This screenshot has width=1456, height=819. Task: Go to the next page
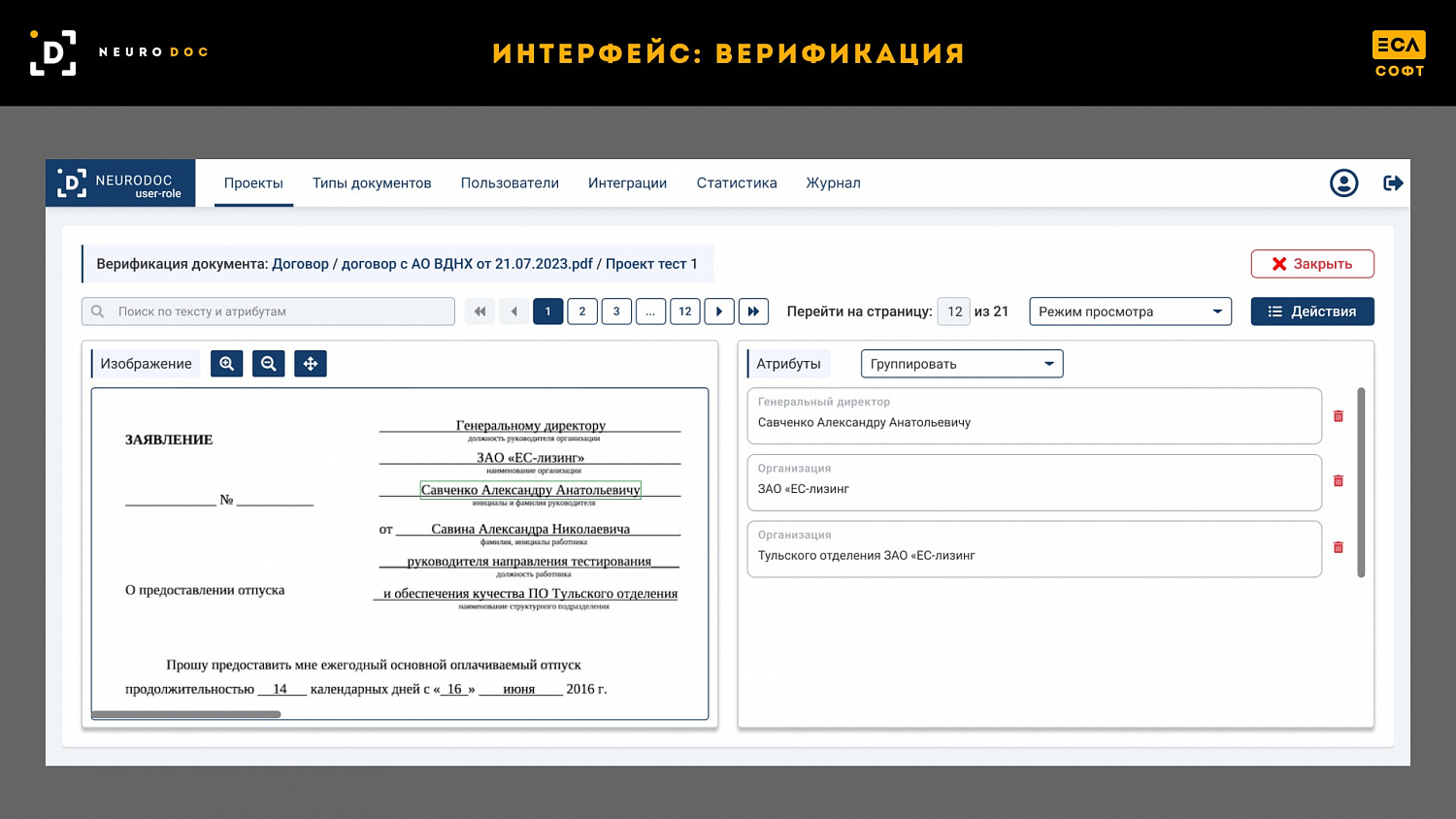click(719, 311)
